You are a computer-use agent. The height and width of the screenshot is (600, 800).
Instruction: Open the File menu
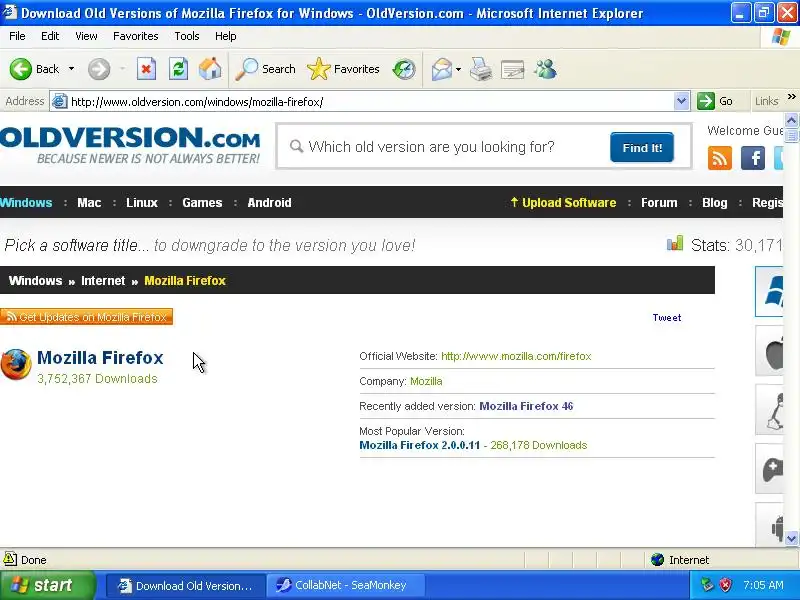17,36
